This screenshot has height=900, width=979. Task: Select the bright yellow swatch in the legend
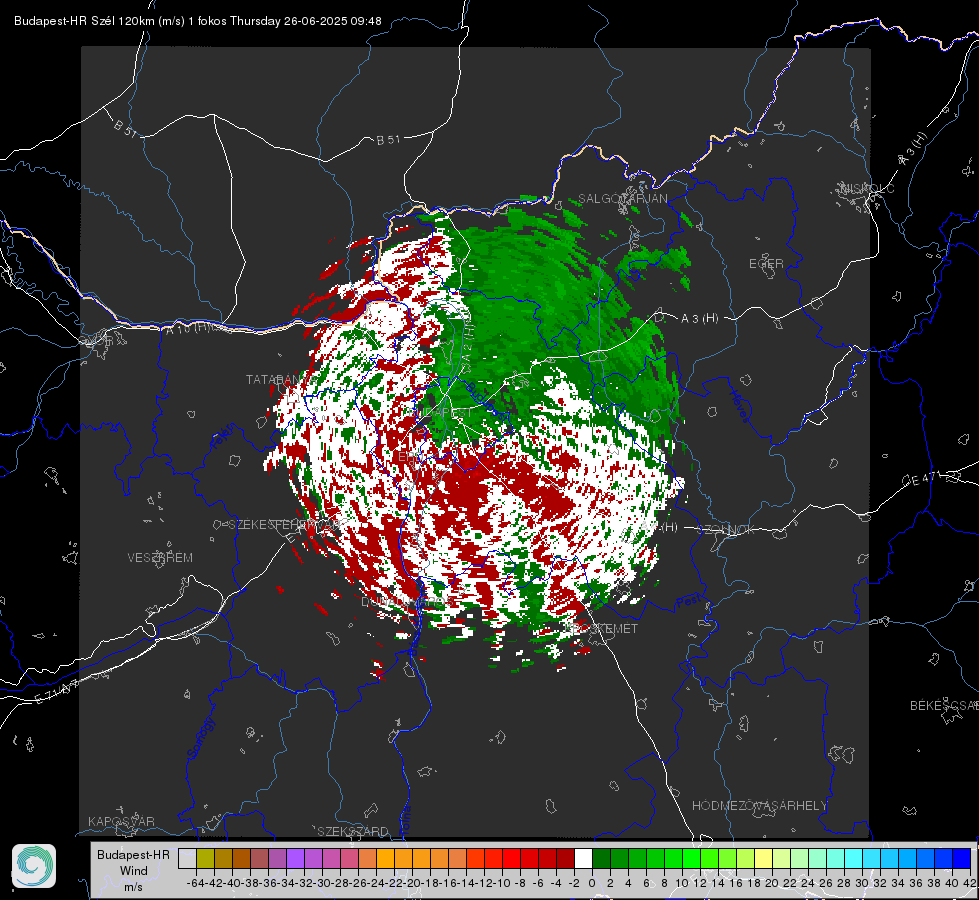click(x=764, y=858)
